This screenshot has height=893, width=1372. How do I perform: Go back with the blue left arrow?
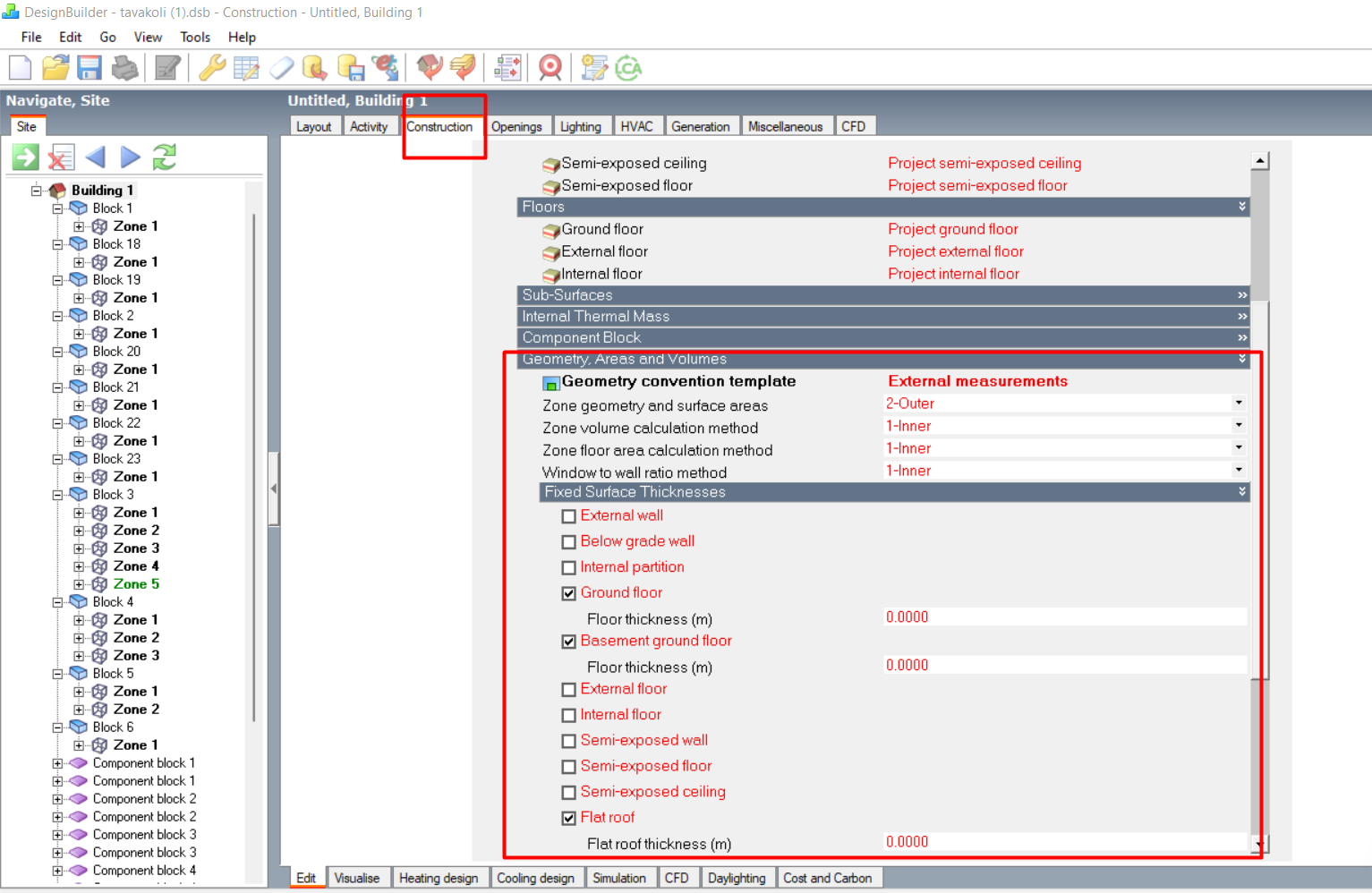coord(96,157)
